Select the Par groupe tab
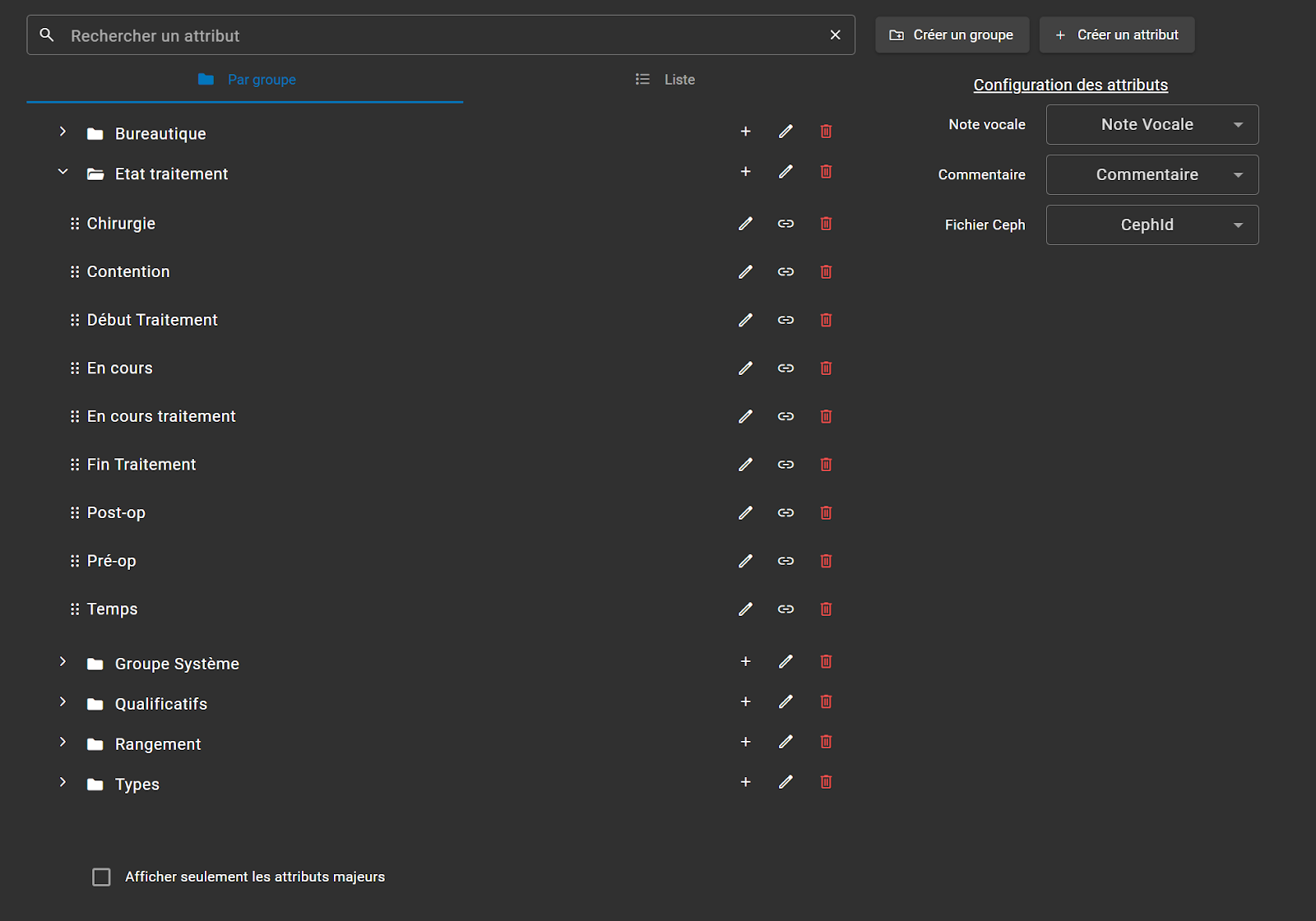The image size is (1316, 921). coord(246,80)
